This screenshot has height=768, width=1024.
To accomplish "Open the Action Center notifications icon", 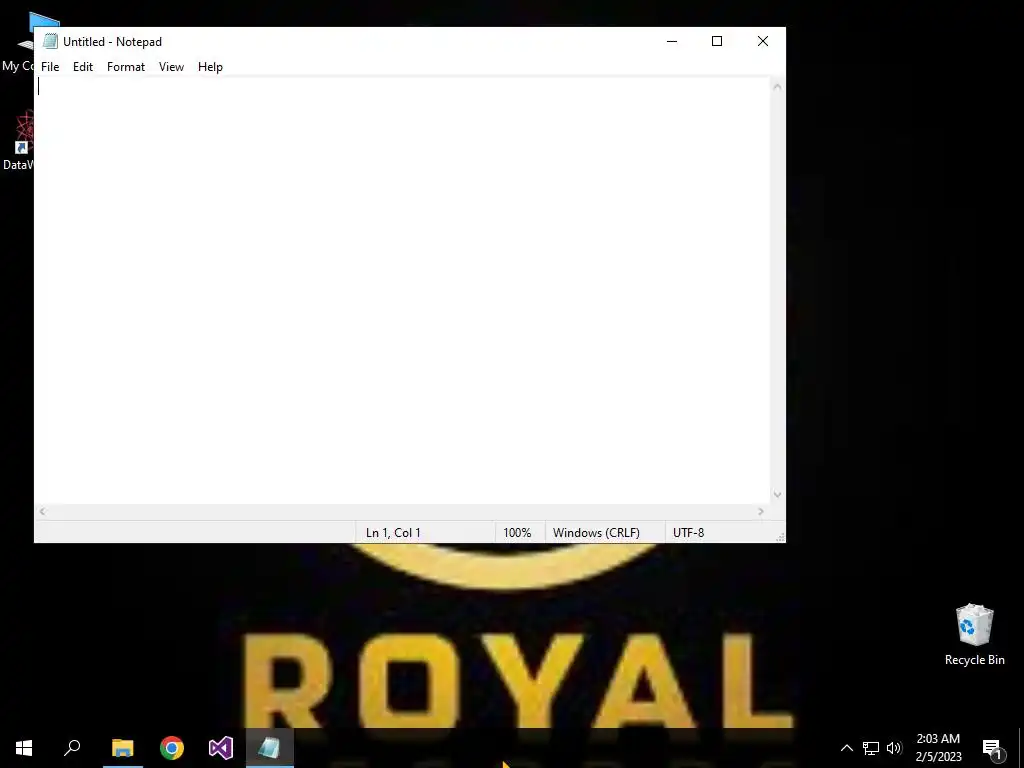I will tap(993, 748).
